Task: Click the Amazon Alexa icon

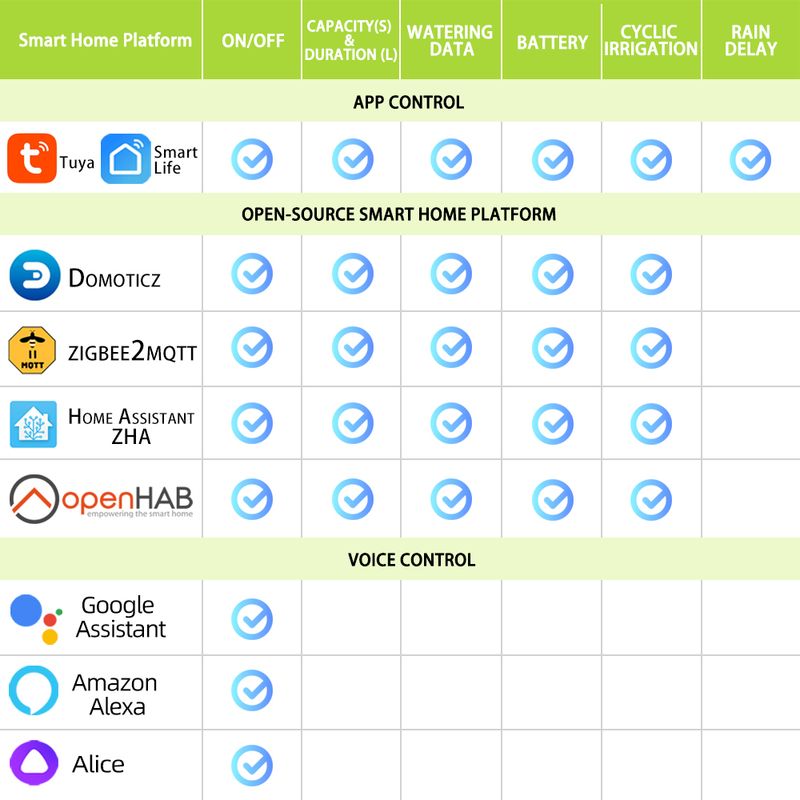Action: [33, 692]
